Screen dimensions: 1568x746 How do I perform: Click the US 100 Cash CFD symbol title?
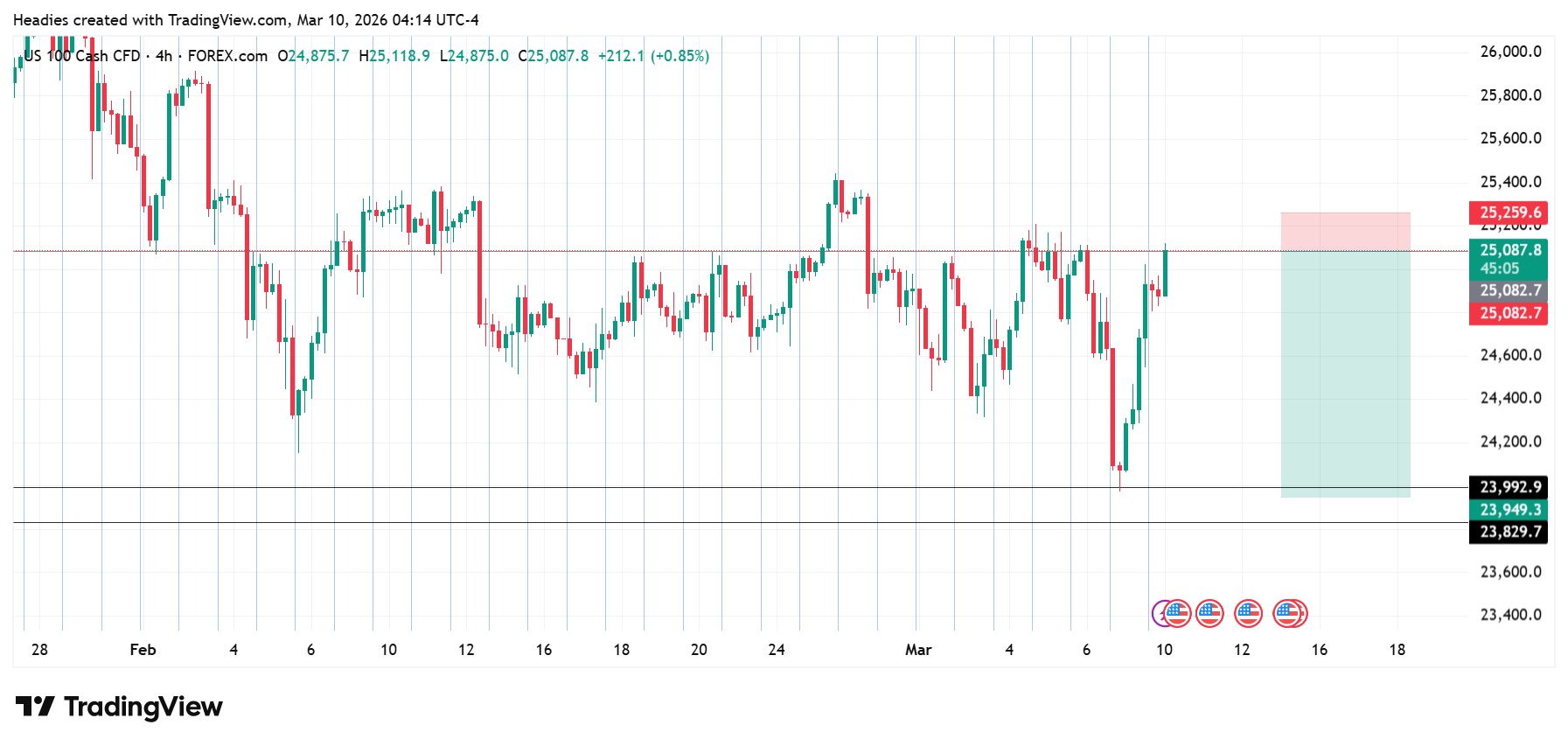[82, 56]
